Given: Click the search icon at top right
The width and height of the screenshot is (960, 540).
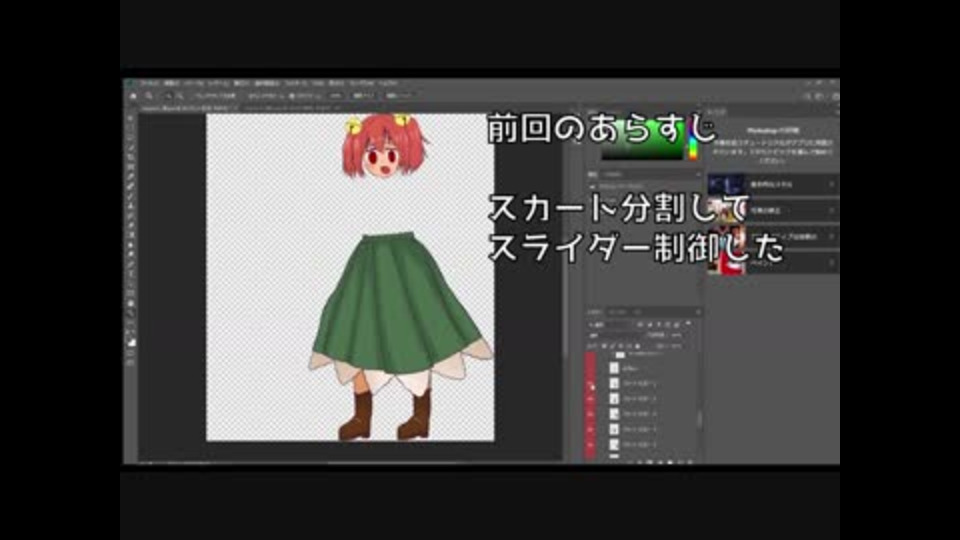Looking at the screenshot, I should (808, 96).
